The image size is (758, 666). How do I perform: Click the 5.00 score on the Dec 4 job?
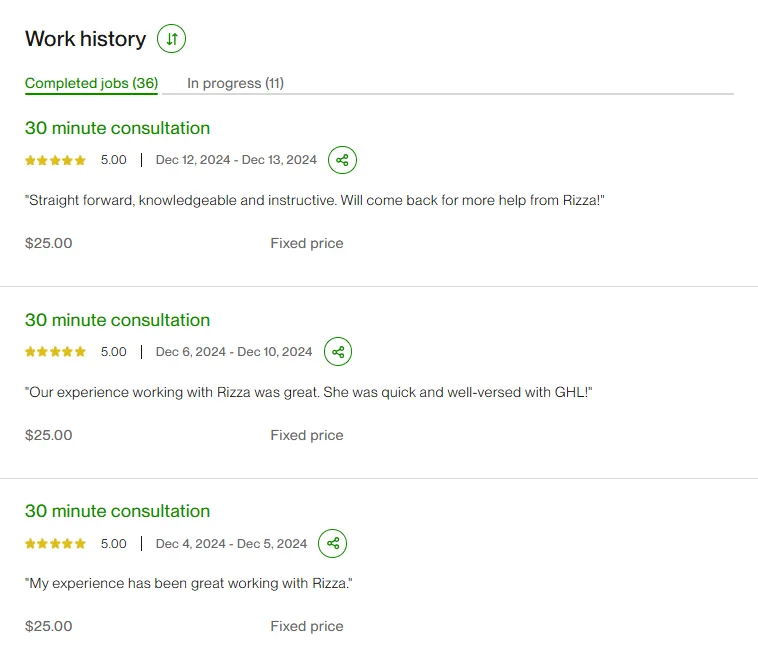(114, 544)
